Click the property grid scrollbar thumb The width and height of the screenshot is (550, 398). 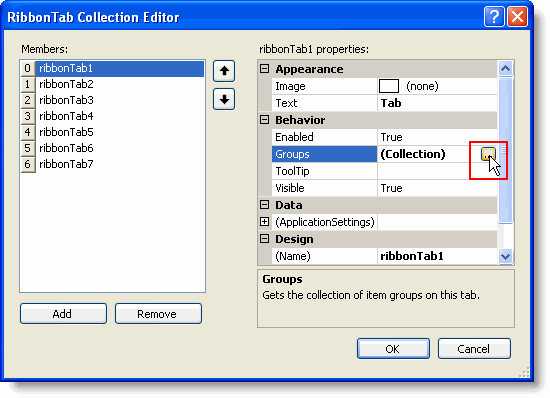(505, 150)
